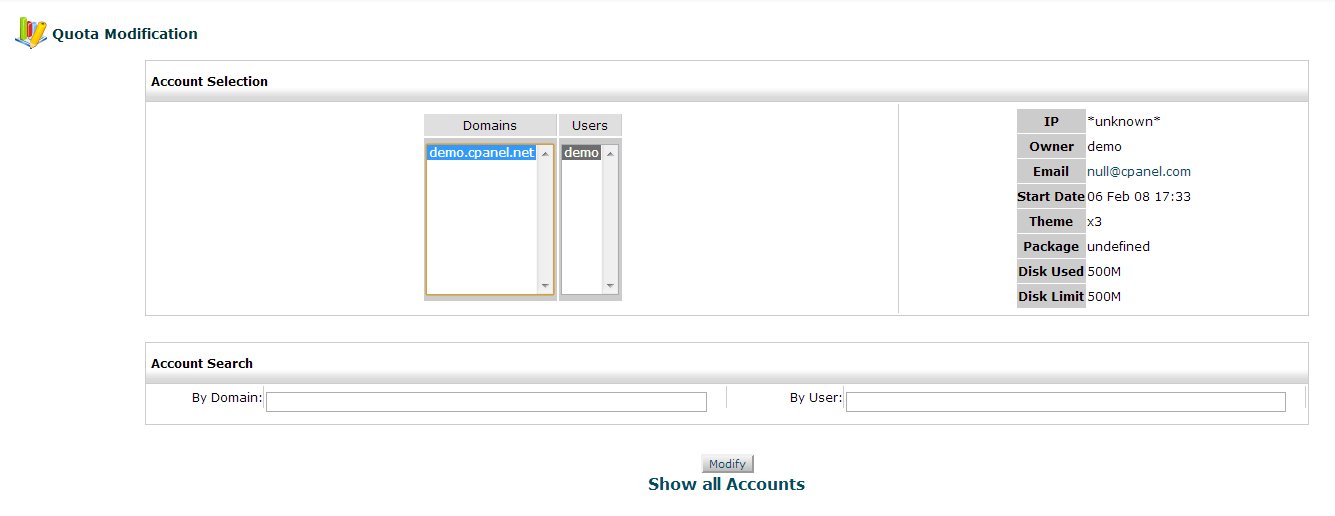Click the Quota Modification books icon
The image size is (1335, 516).
tap(31, 33)
